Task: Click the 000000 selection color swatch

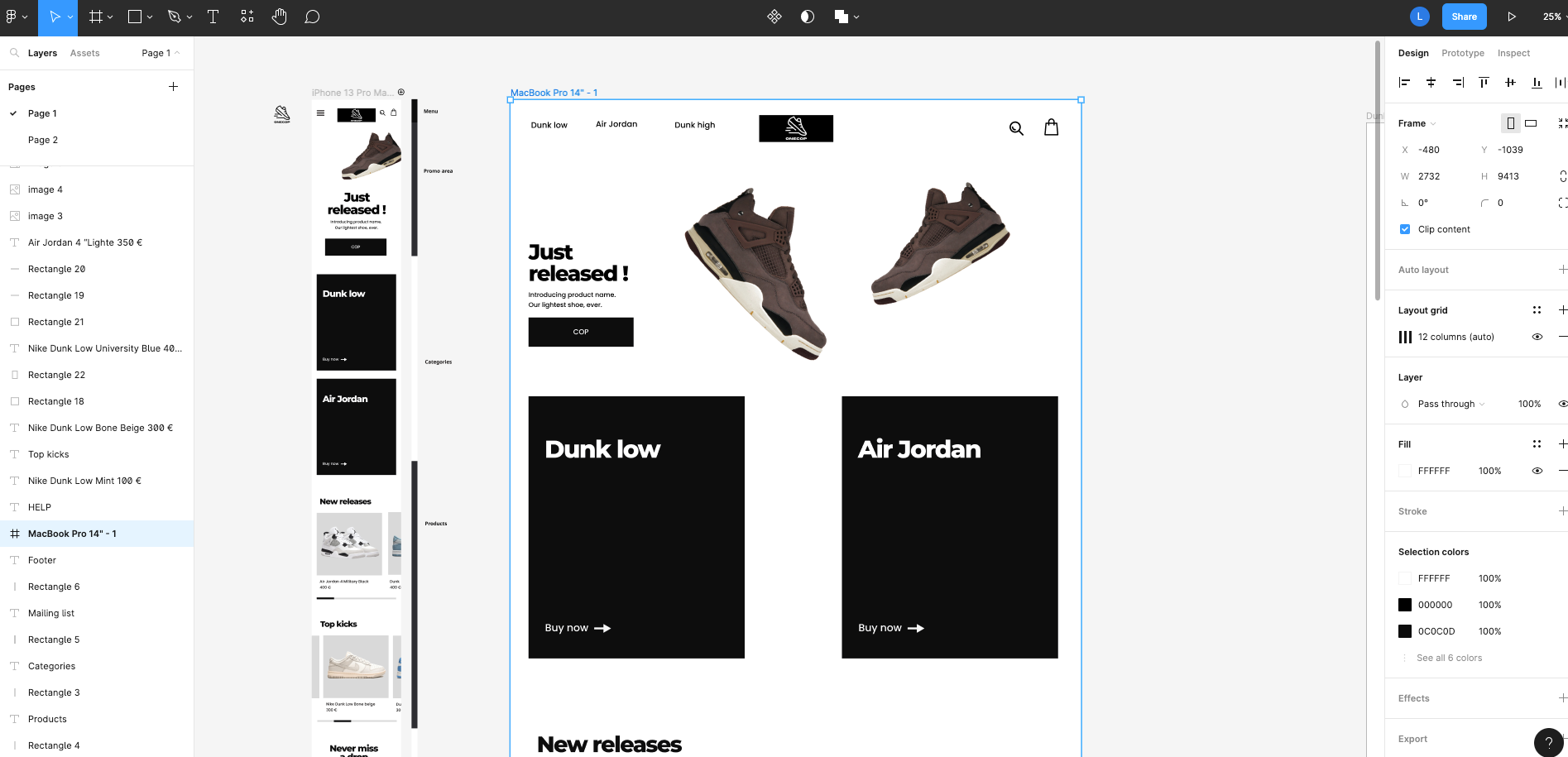Action: (1405, 605)
